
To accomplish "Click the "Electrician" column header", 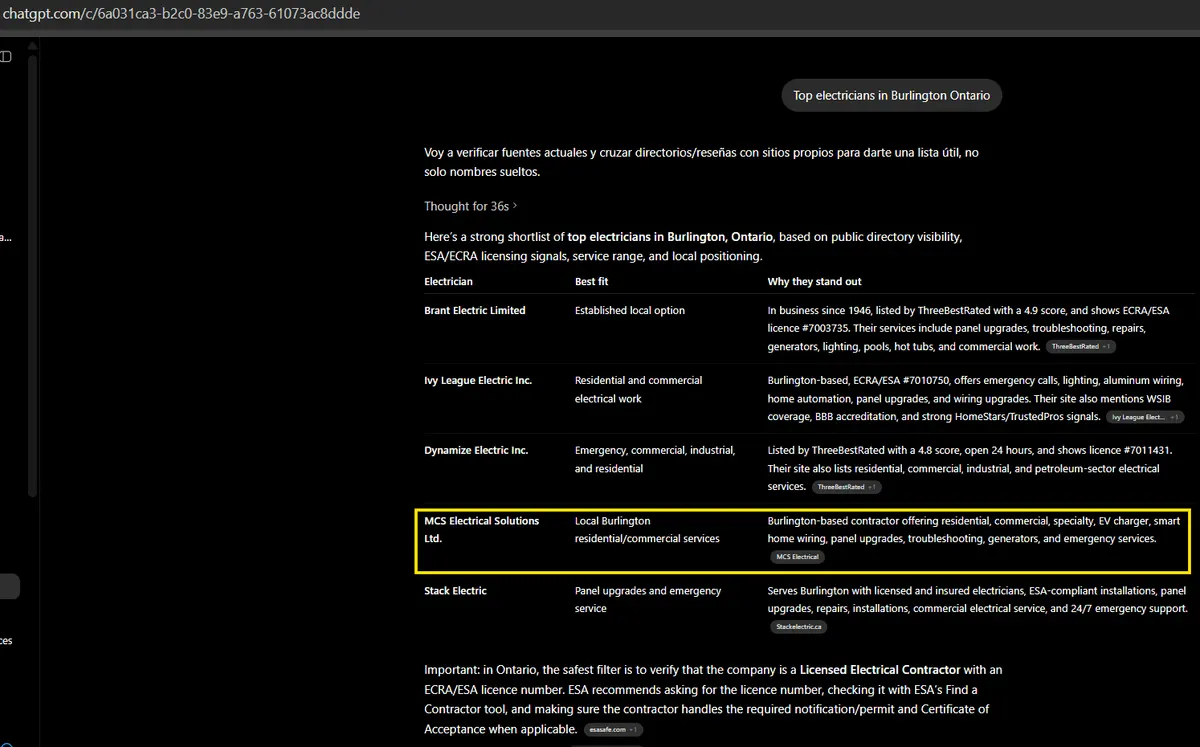I will coord(448,282).
